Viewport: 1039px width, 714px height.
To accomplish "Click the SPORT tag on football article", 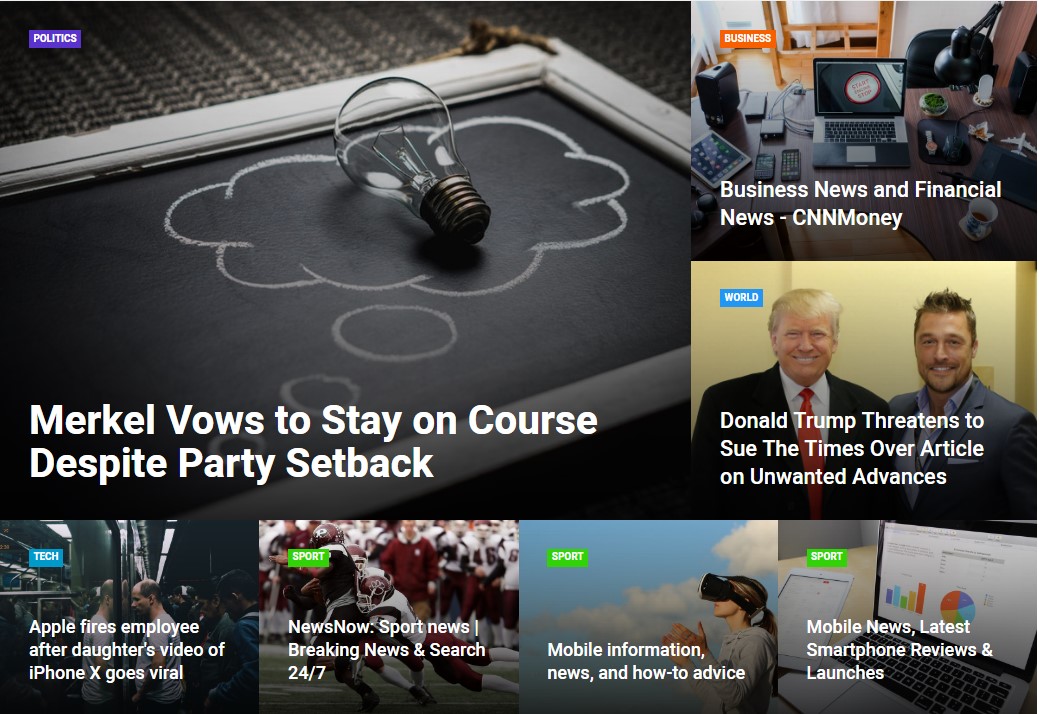I will pyautogui.click(x=308, y=556).
